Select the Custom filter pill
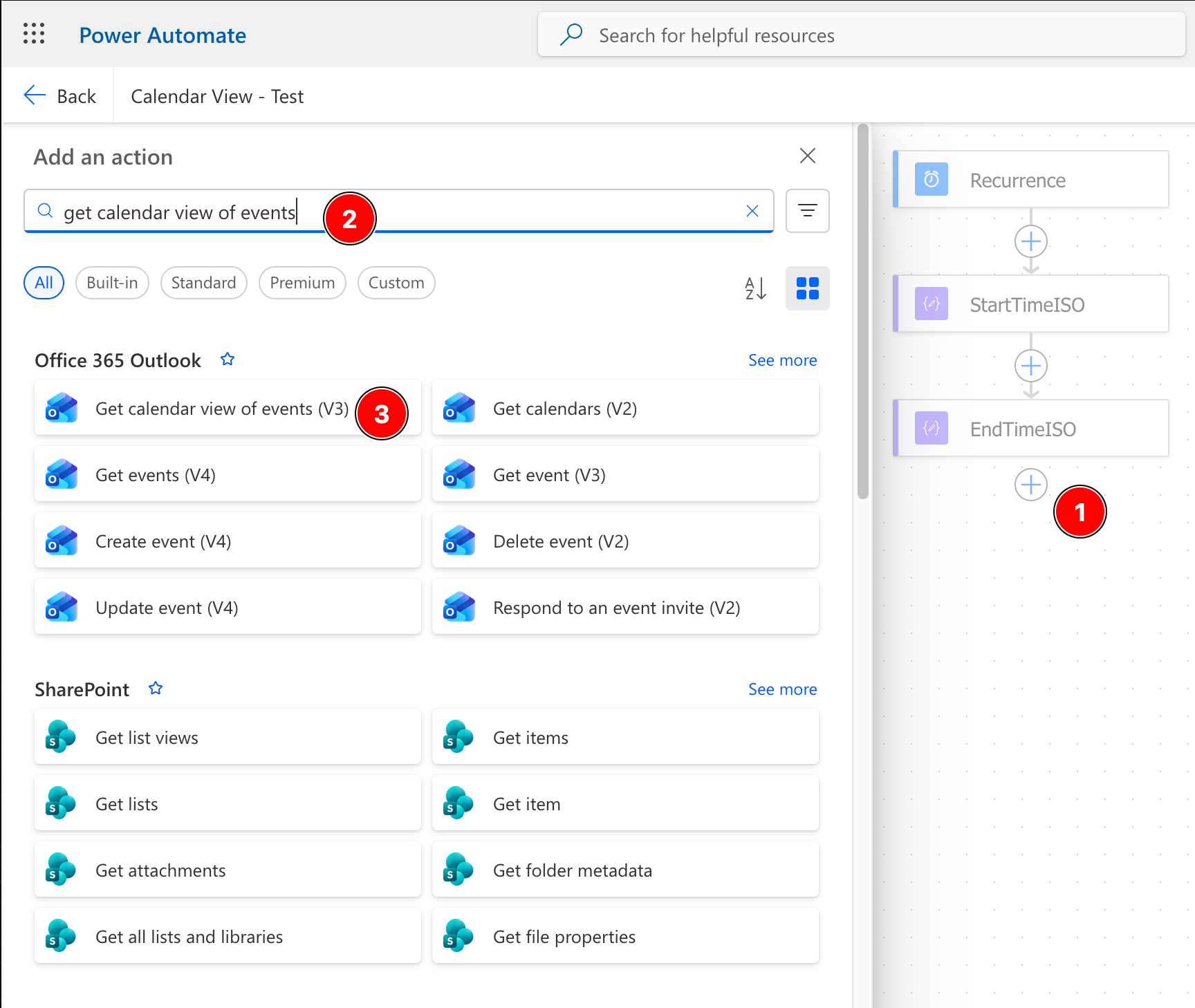The width and height of the screenshot is (1195, 1008). coord(396,283)
